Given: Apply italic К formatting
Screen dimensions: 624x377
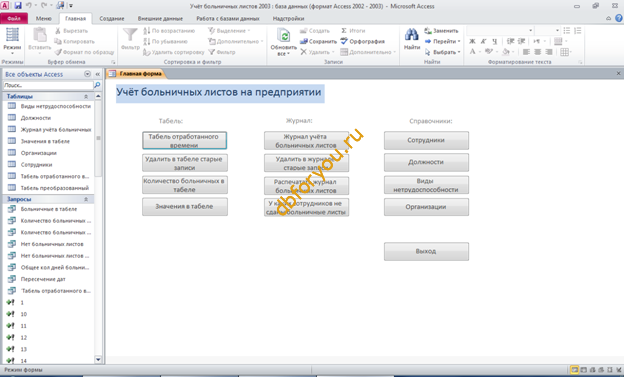Looking at the screenshot, I should pos(483,41).
